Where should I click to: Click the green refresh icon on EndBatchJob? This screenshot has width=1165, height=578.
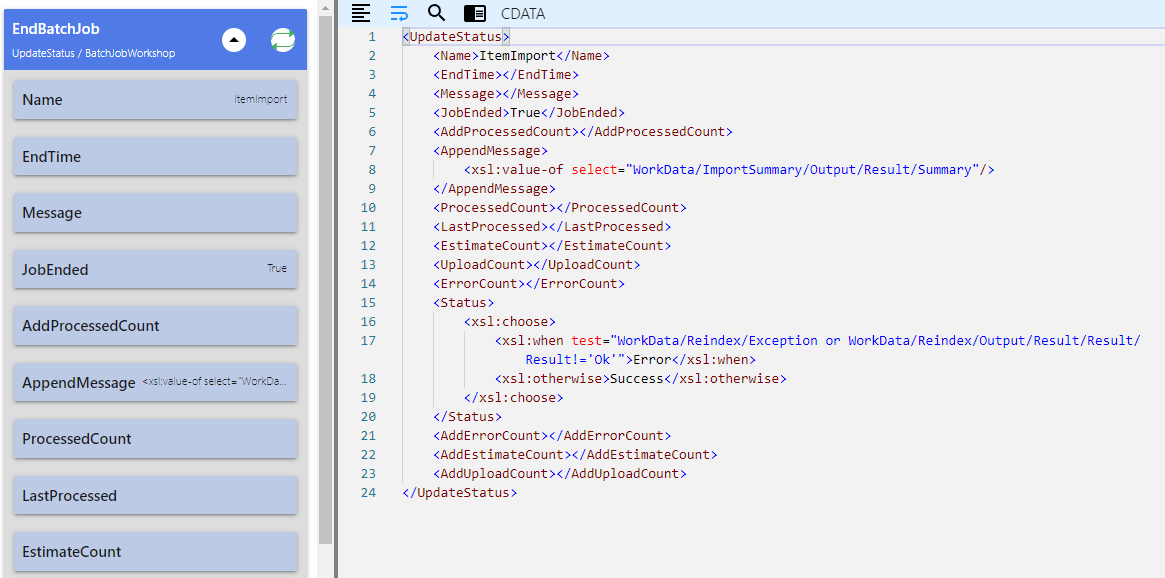point(283,40)
